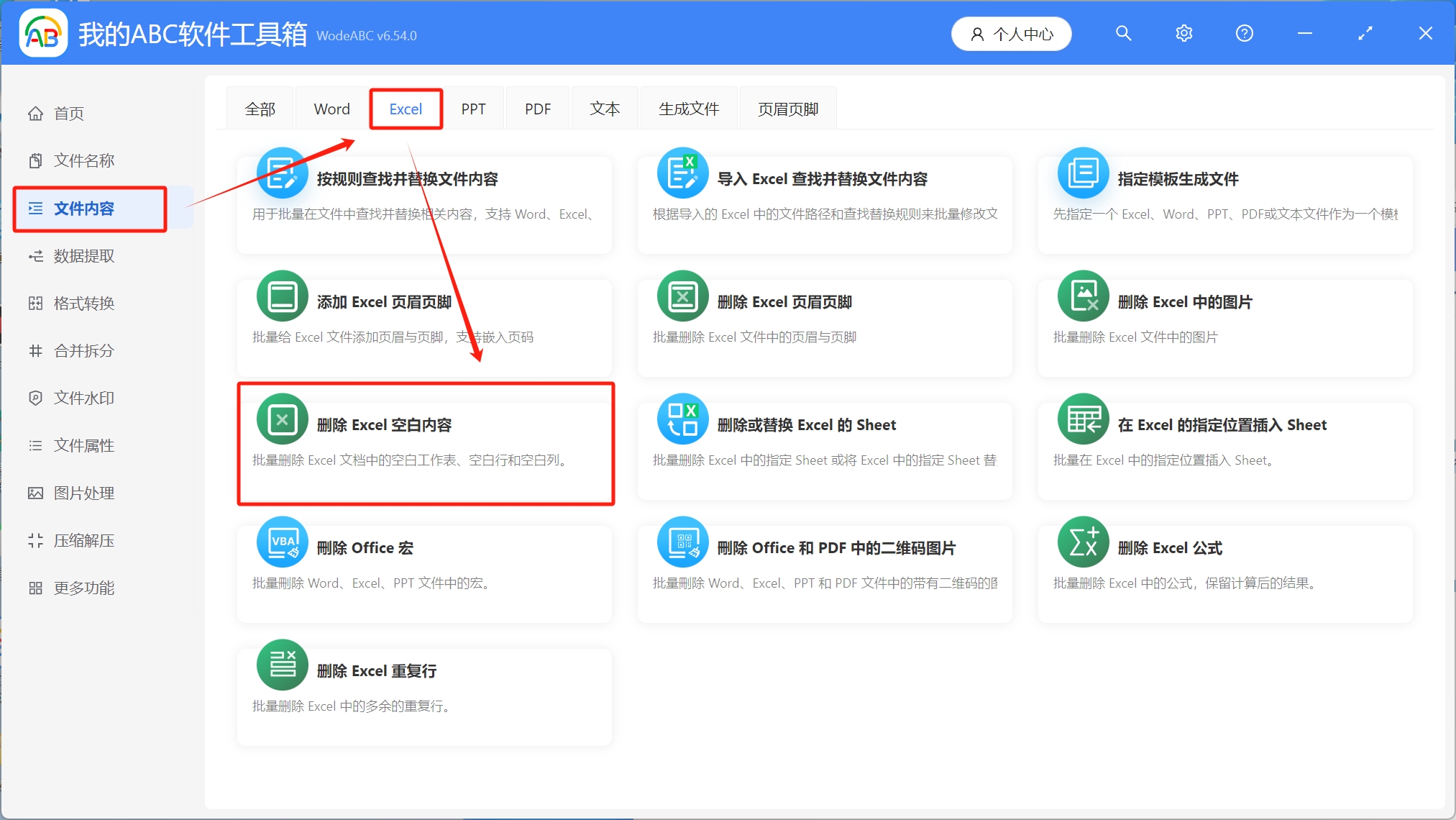Switch to the PDF tab
This screenshot has width=1456, height=820.
(536, 108)
